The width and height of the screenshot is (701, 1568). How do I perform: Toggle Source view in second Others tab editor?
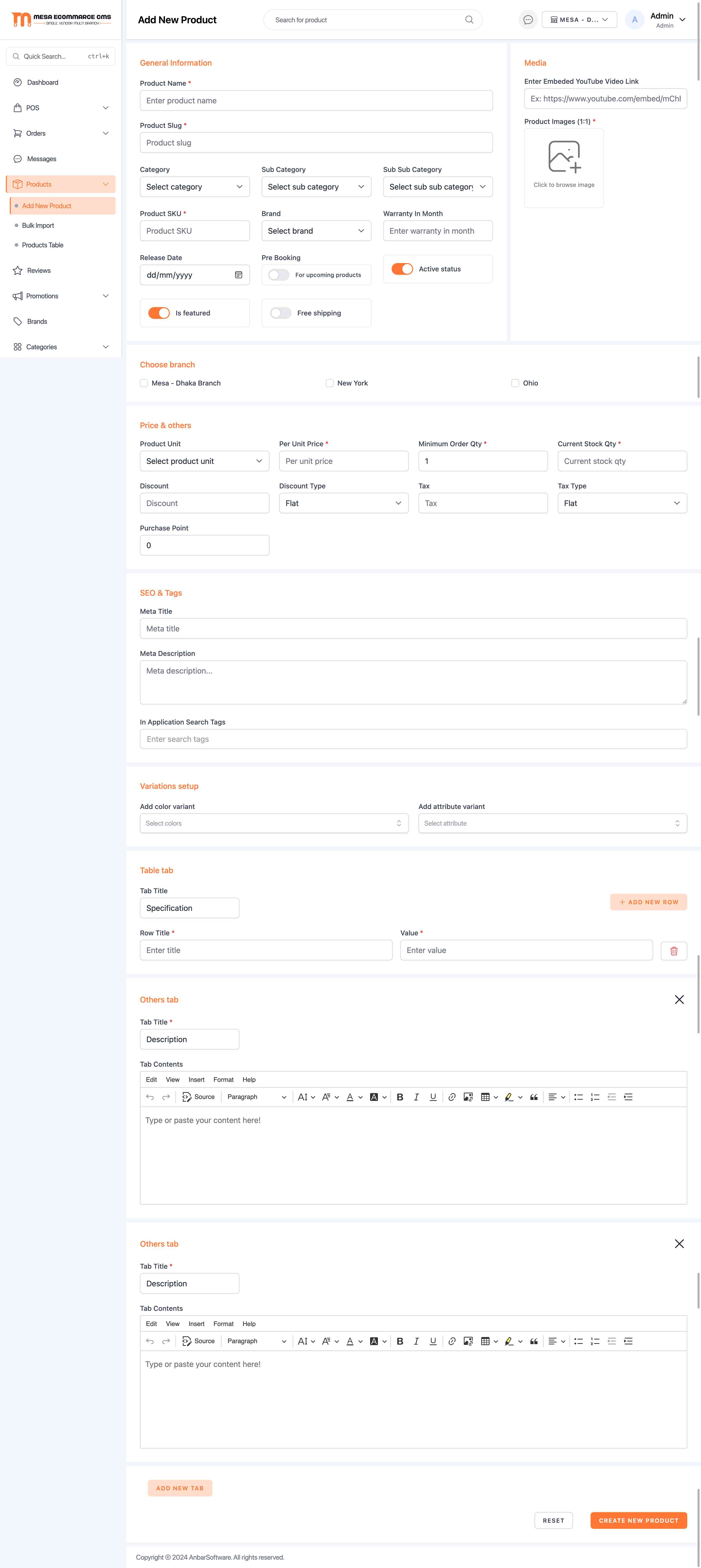(x=198, y=1341)
